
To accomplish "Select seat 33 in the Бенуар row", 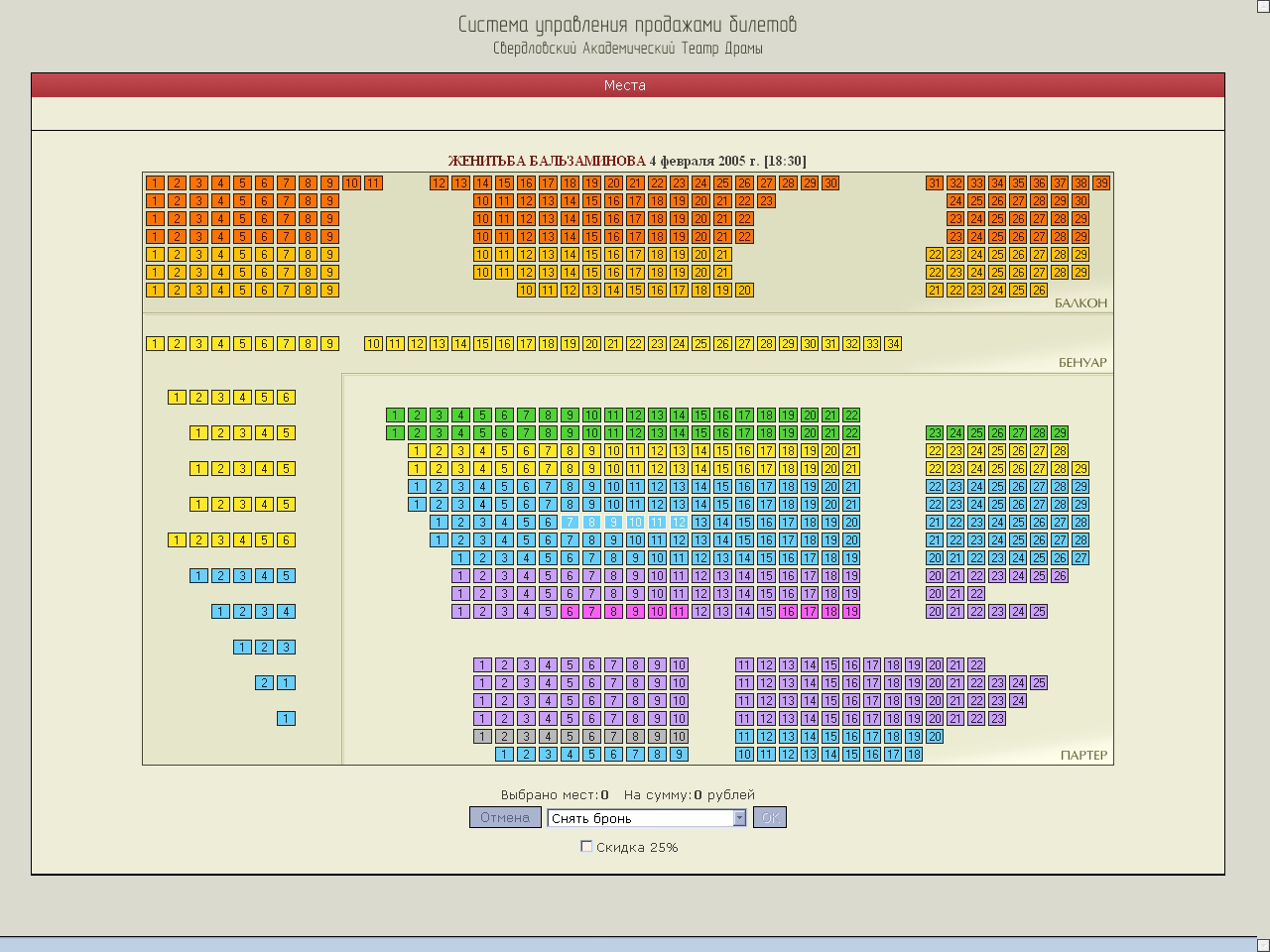I will [x=872, y=344].
